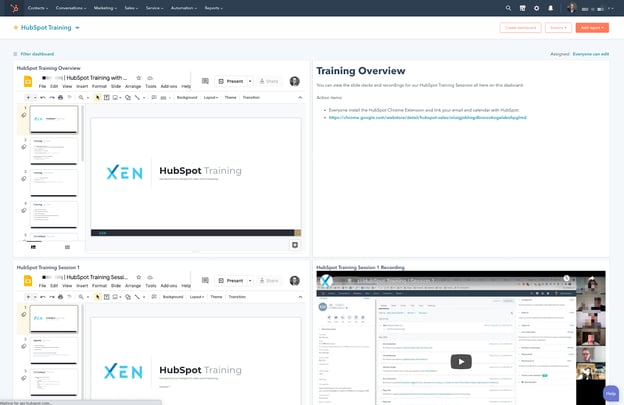This screenshot has width=624, height=405.
Task: Click Present button in Training Session 1 embed
Action: click(x=231, y=280)
